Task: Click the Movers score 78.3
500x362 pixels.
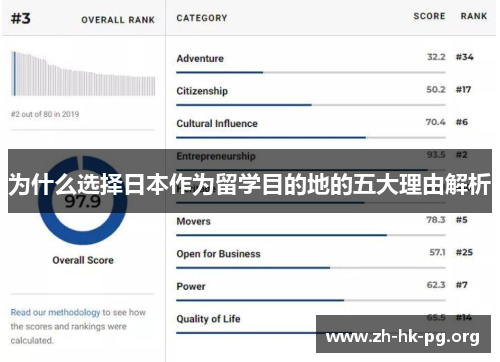Action: [x=436, y=220]
